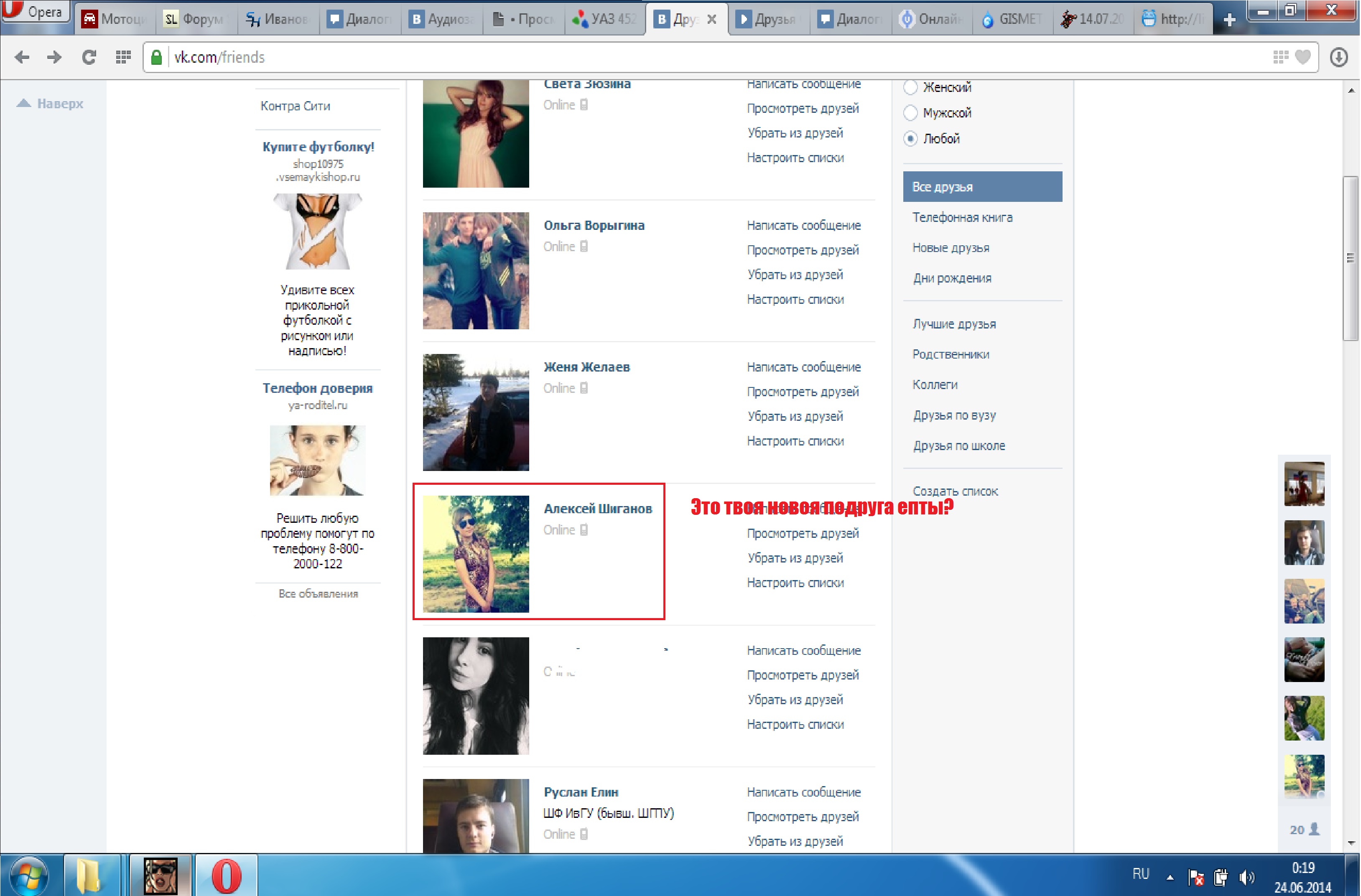Click Алексей Шиганов profile photo
This screenshot has width=1361, height=896.
(476, 554)
